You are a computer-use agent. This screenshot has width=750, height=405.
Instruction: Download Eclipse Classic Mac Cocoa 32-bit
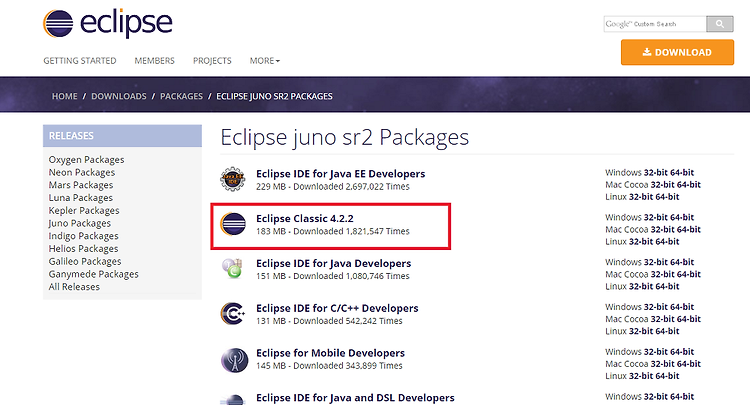click(x=663, y=230)
